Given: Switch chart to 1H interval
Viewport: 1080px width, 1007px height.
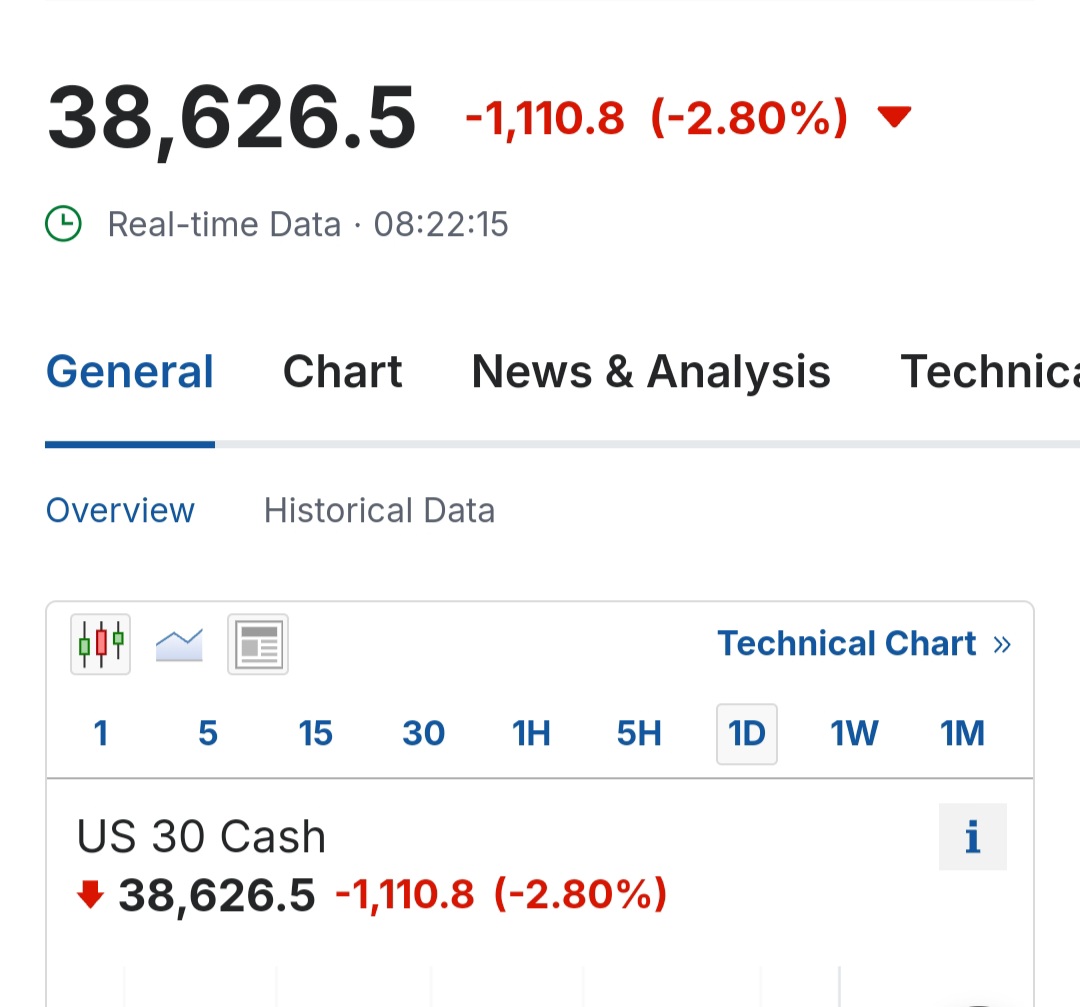Looking at the screenshot, I should coord(531,734).
